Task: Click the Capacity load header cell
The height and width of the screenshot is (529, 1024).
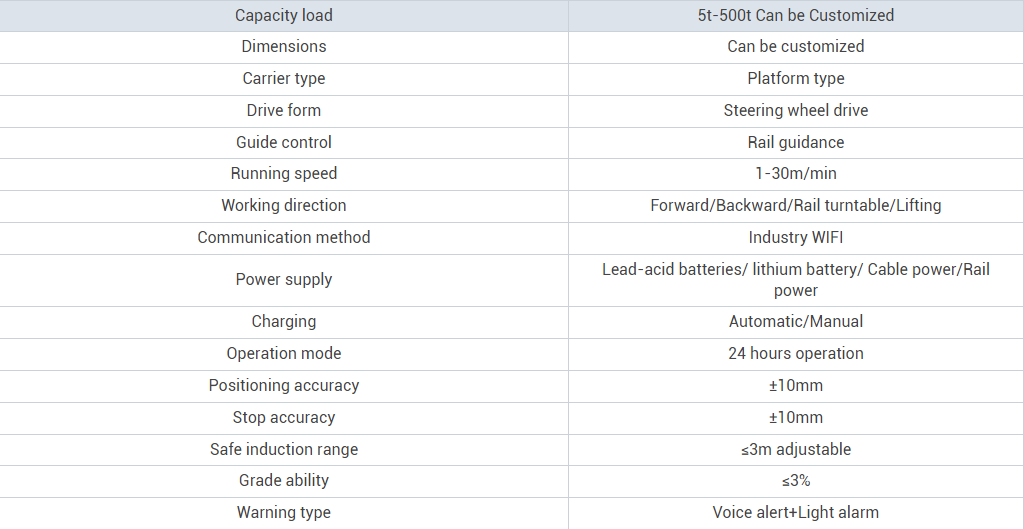Action: (284, 15)
